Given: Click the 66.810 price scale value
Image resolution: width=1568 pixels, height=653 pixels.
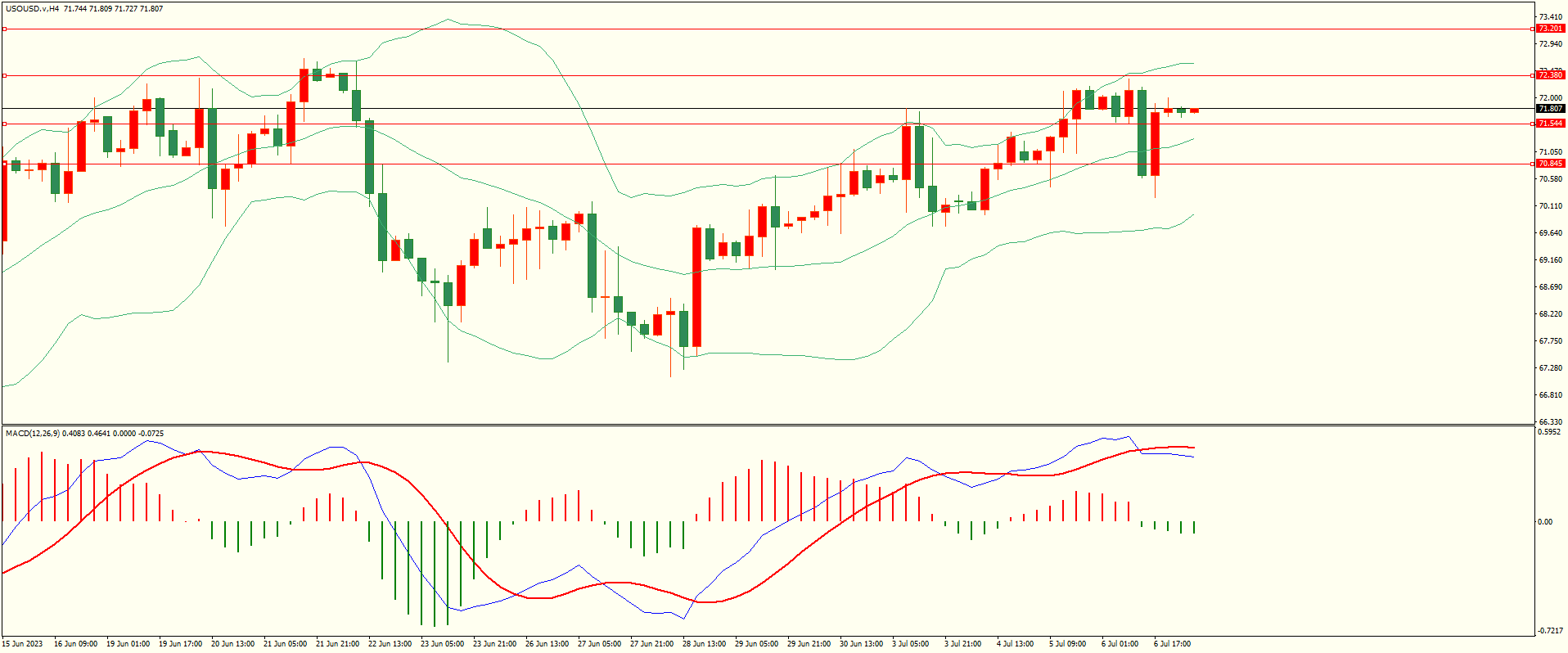Looking at the screenshot, I should [1550, 395].
